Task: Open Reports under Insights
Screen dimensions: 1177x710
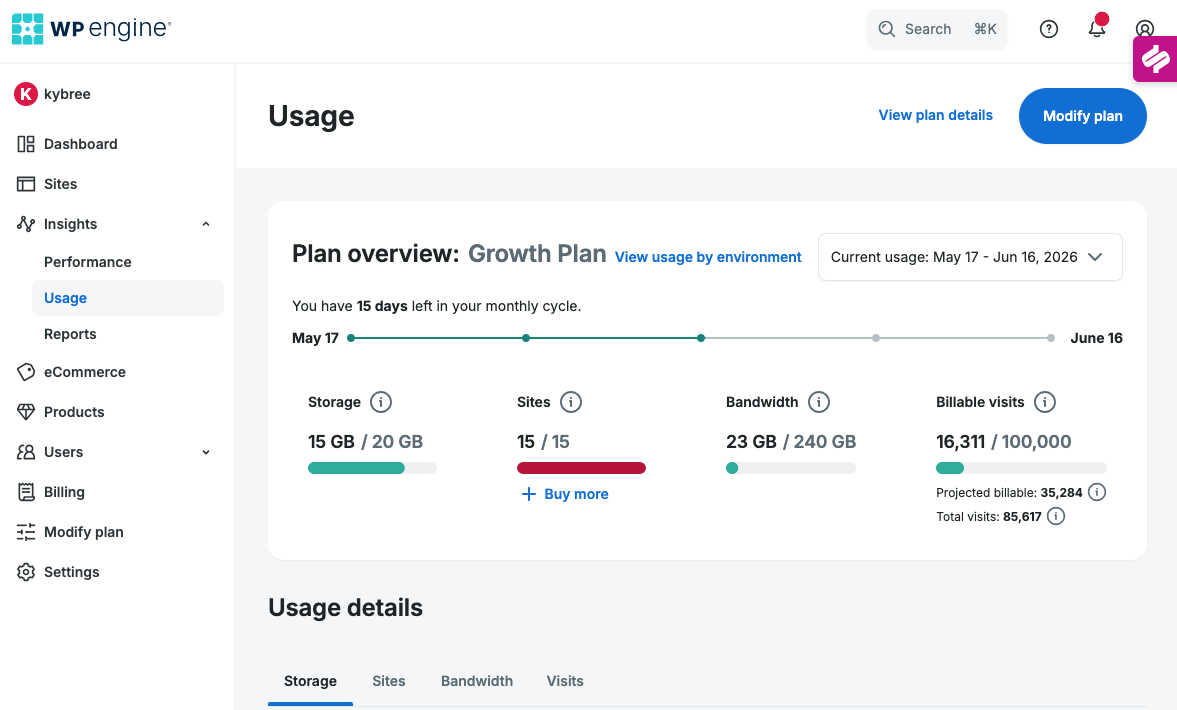Action: point(70,334)
